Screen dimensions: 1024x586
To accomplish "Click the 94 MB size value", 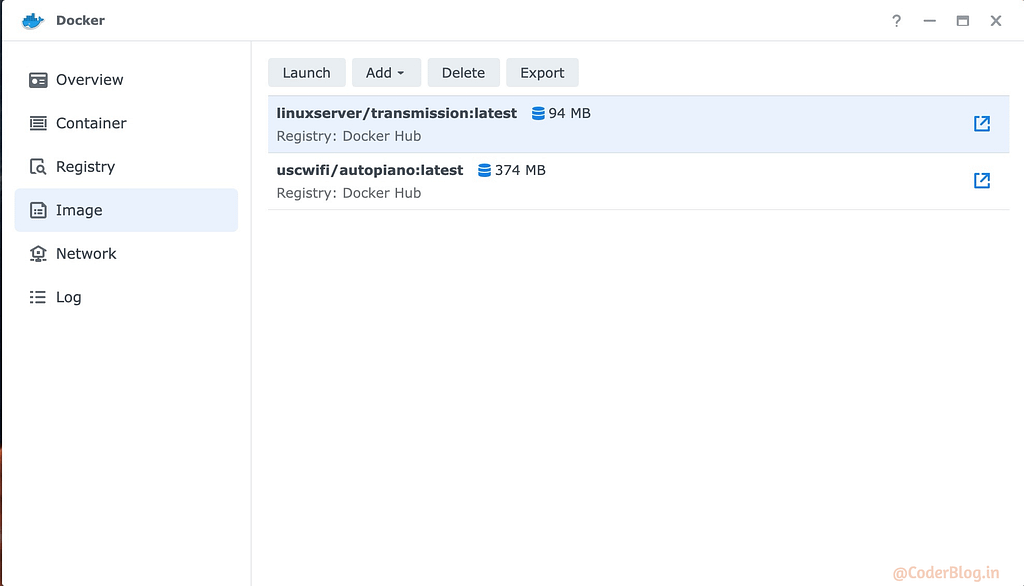I will pos(569,114).
